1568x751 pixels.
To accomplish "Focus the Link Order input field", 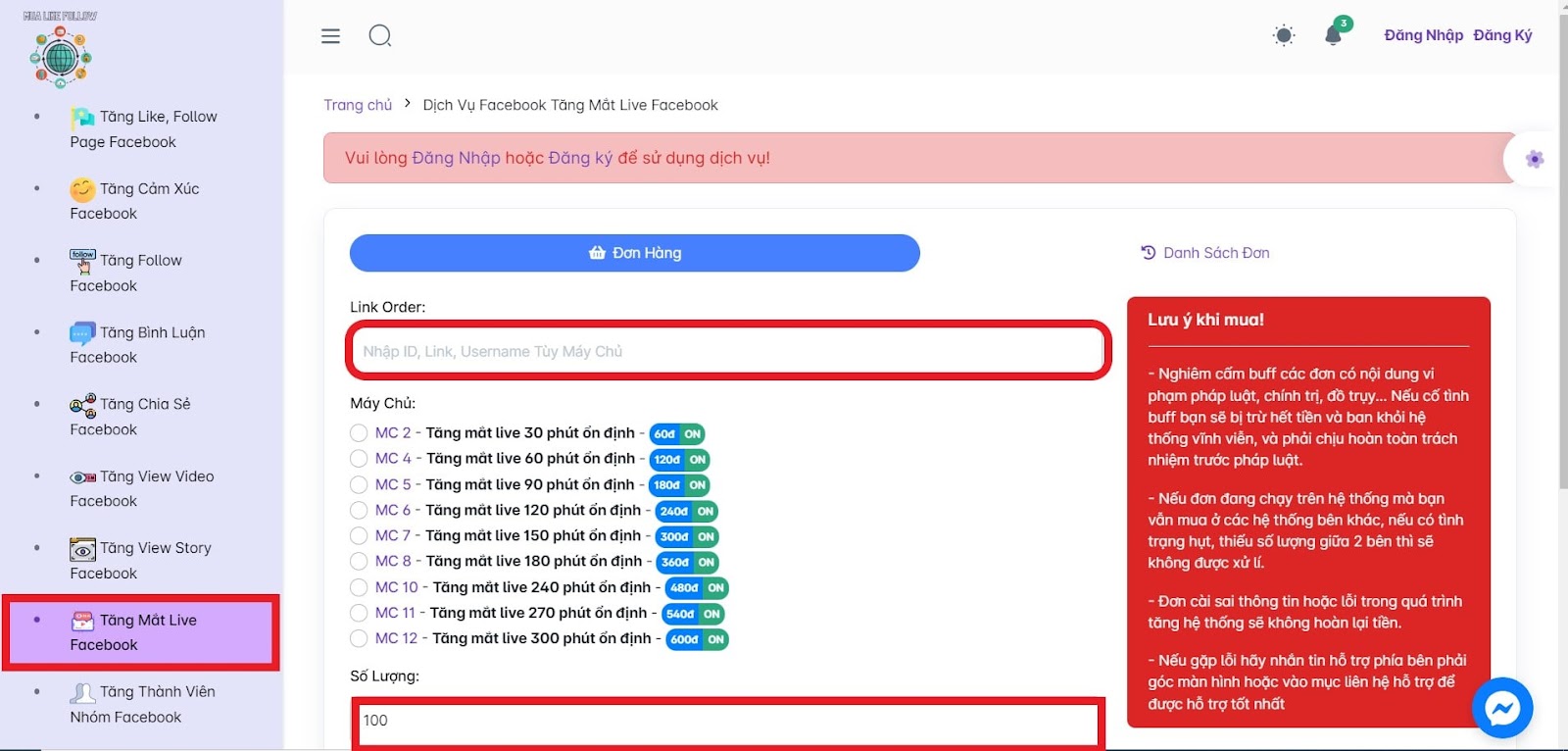I will point(728,351).
